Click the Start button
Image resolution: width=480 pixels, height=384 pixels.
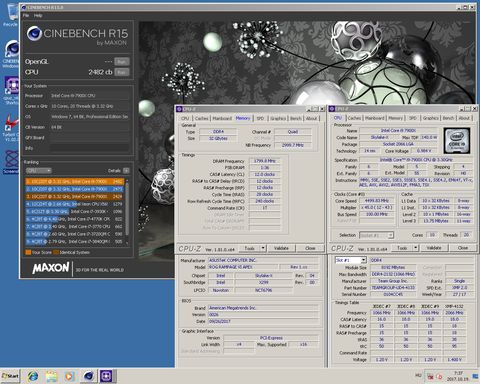click(x=10, y=376)
